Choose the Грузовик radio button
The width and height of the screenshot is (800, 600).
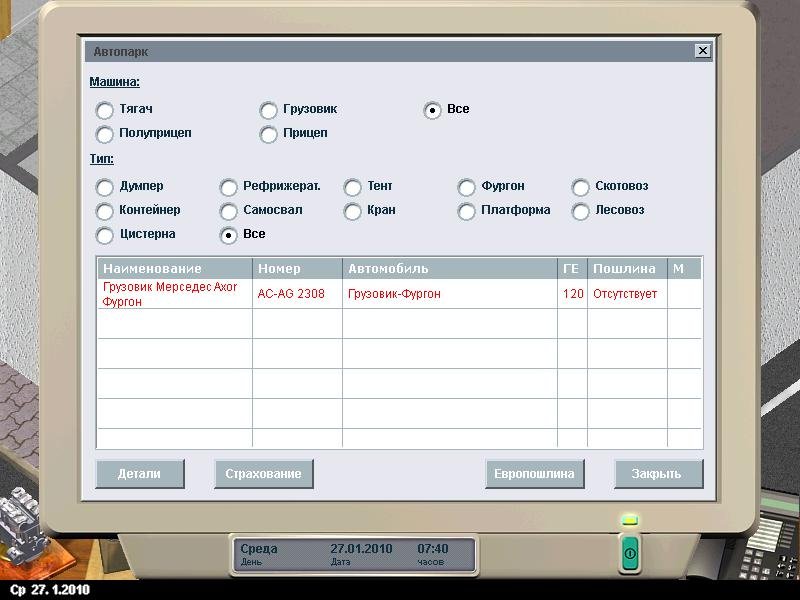pos(269,110)
